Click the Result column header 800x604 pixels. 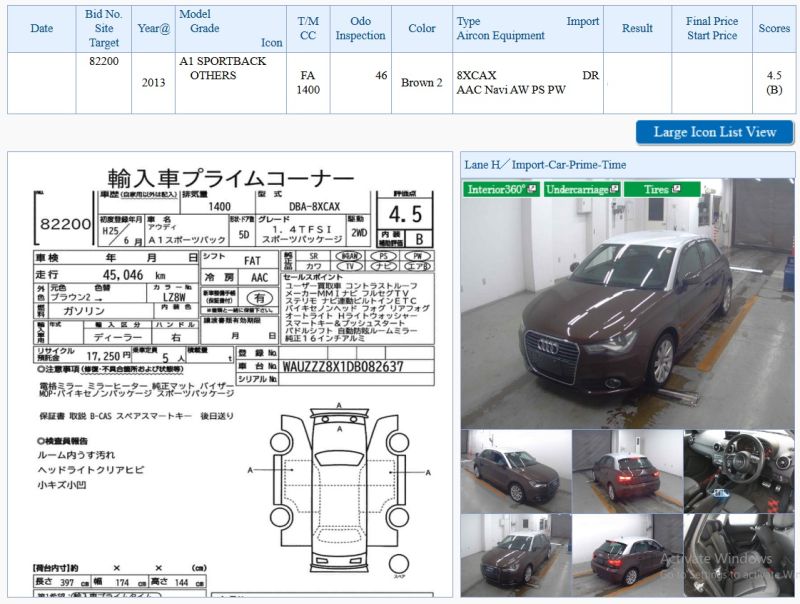637,29
